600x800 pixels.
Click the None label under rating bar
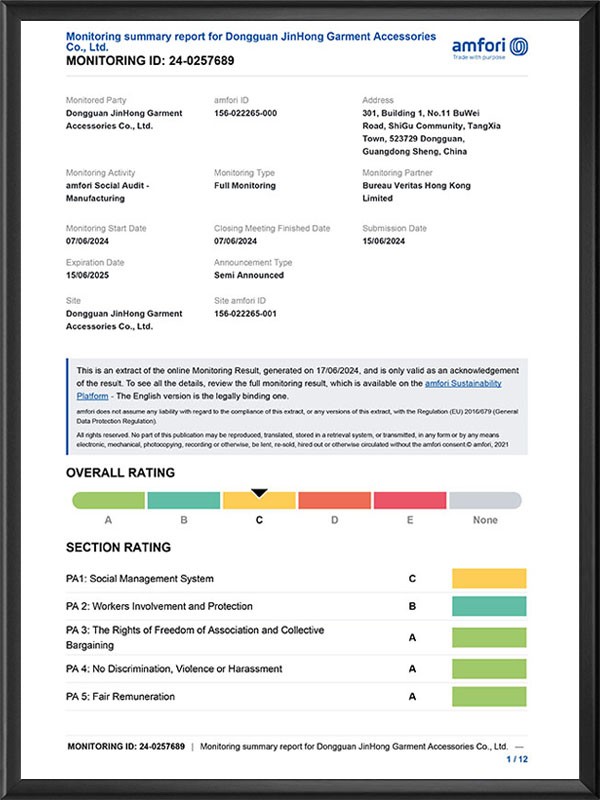click(x=485, y=520)
